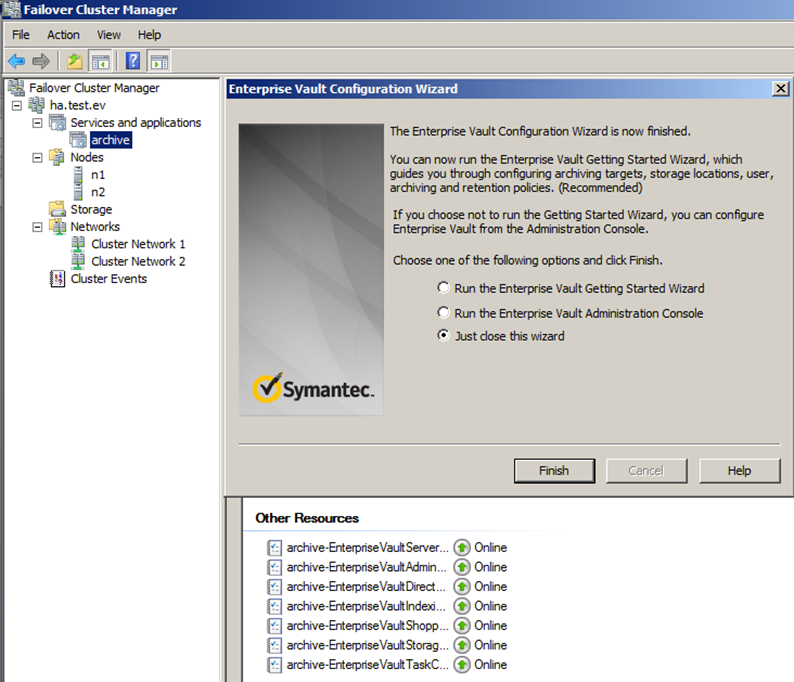
Task: Collapse the Nodes branch
Action: 37,157
